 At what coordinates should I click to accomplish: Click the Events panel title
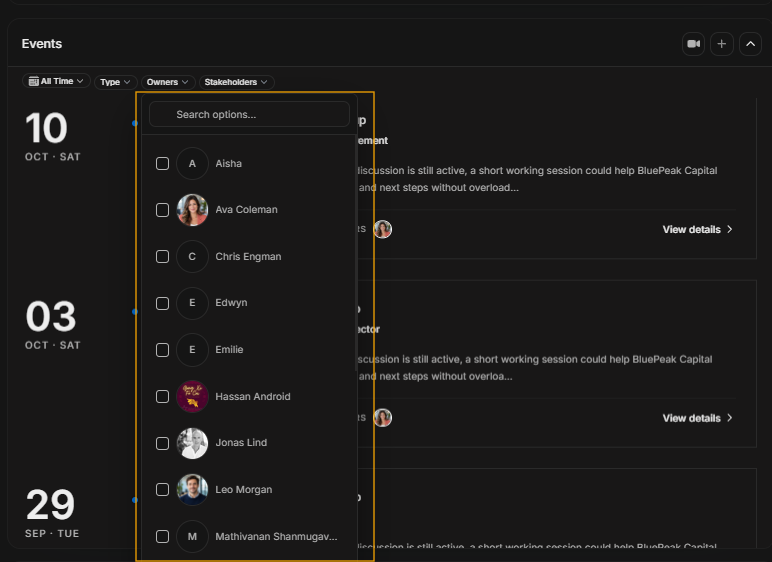(42, 44)
